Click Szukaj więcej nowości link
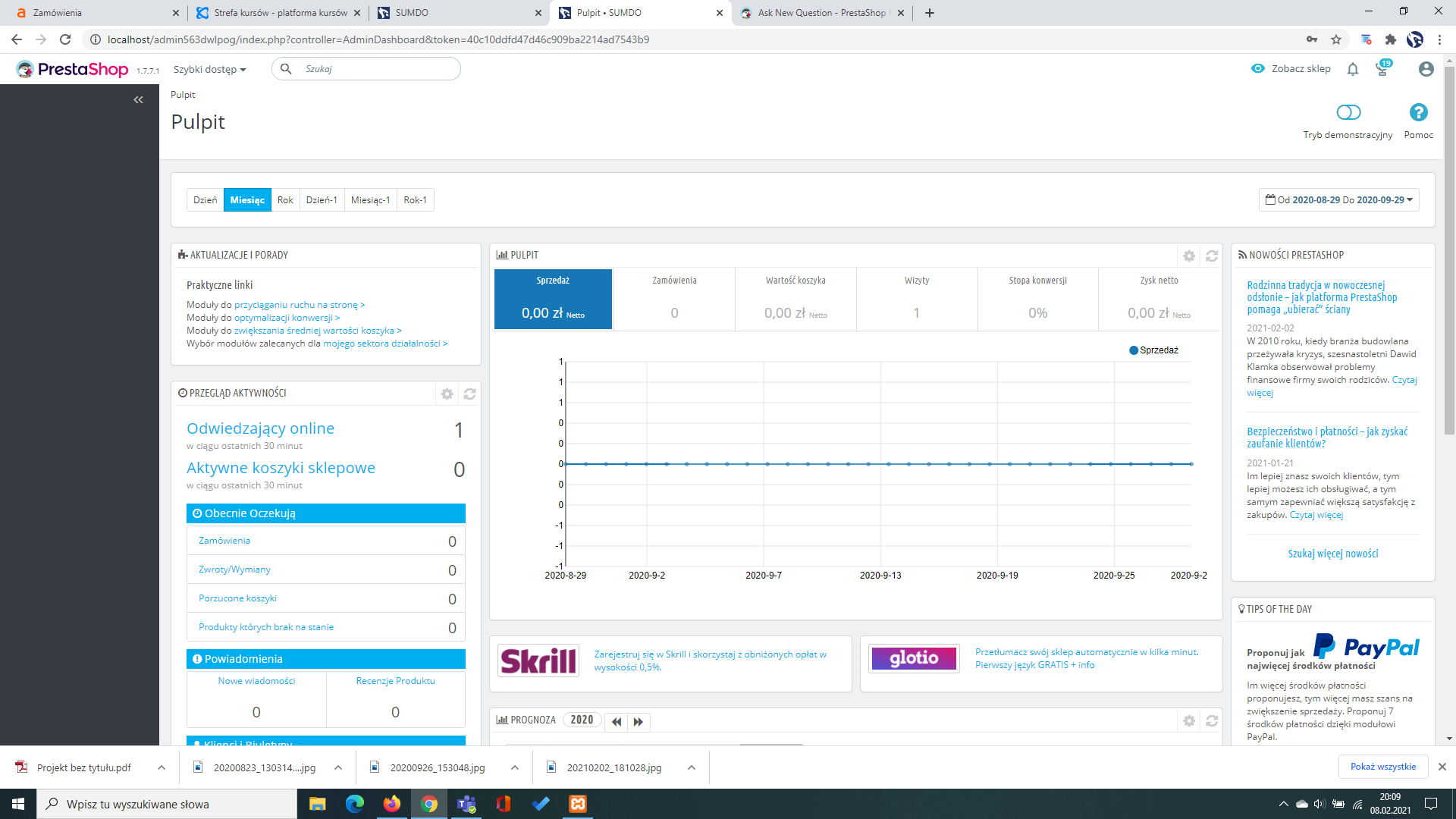 point(1332,554)
